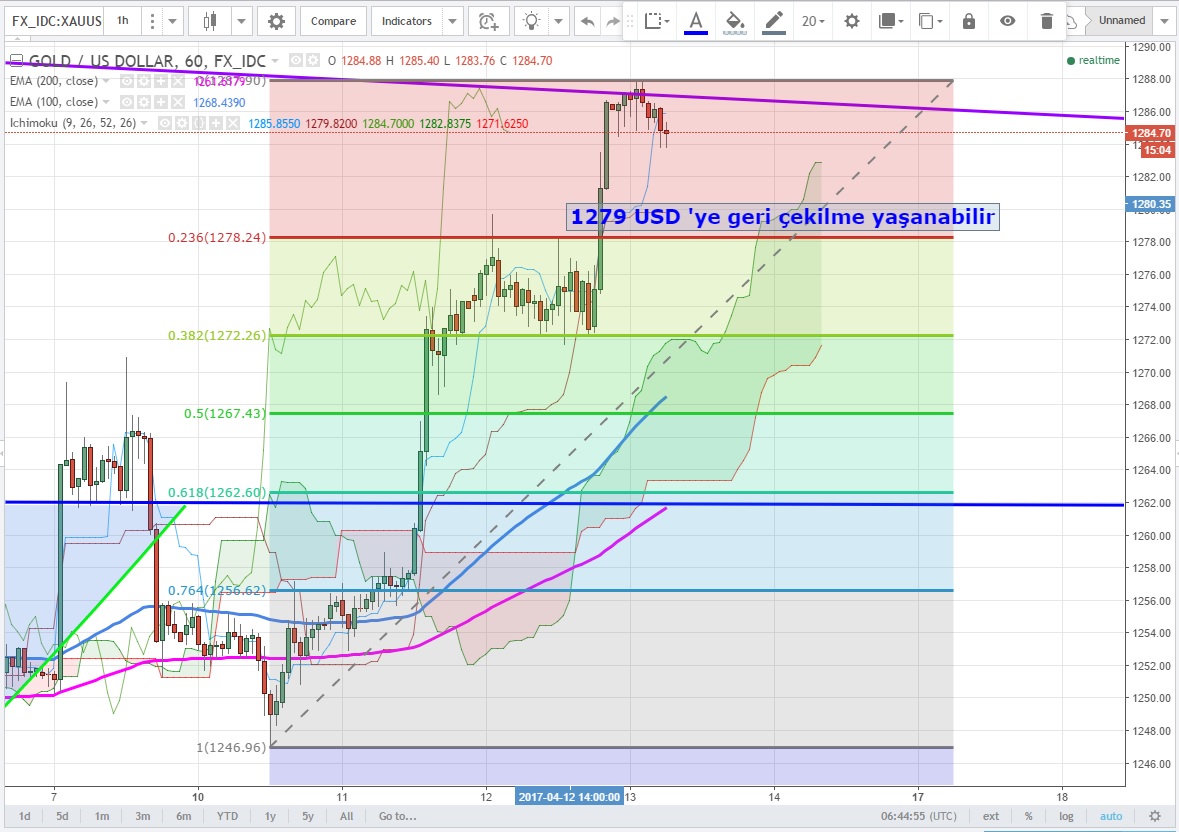Switch to the YTD time range

point(227,816)
